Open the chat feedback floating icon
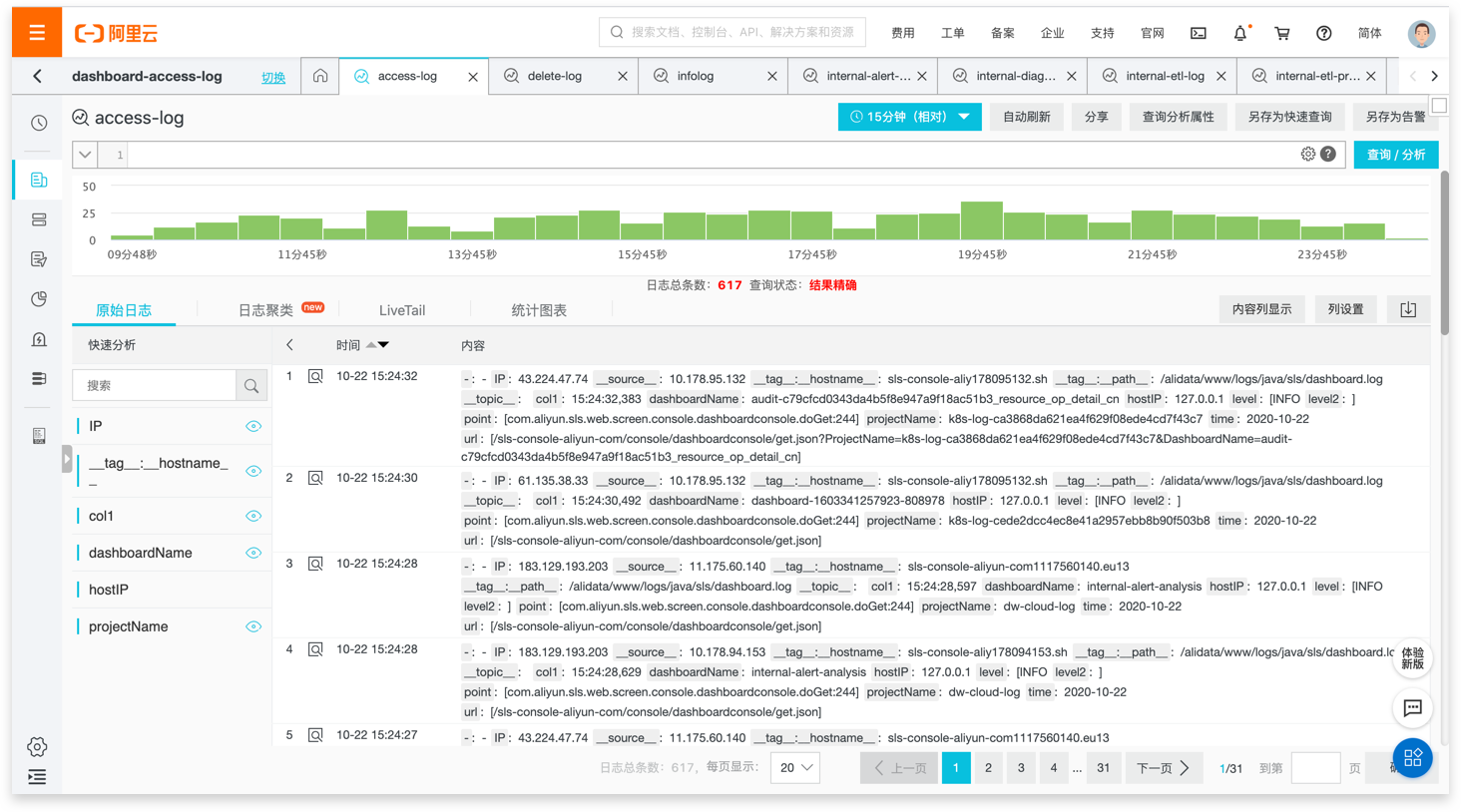The height and width of the screenshot is (812, 1461). tap(1413, 708)
